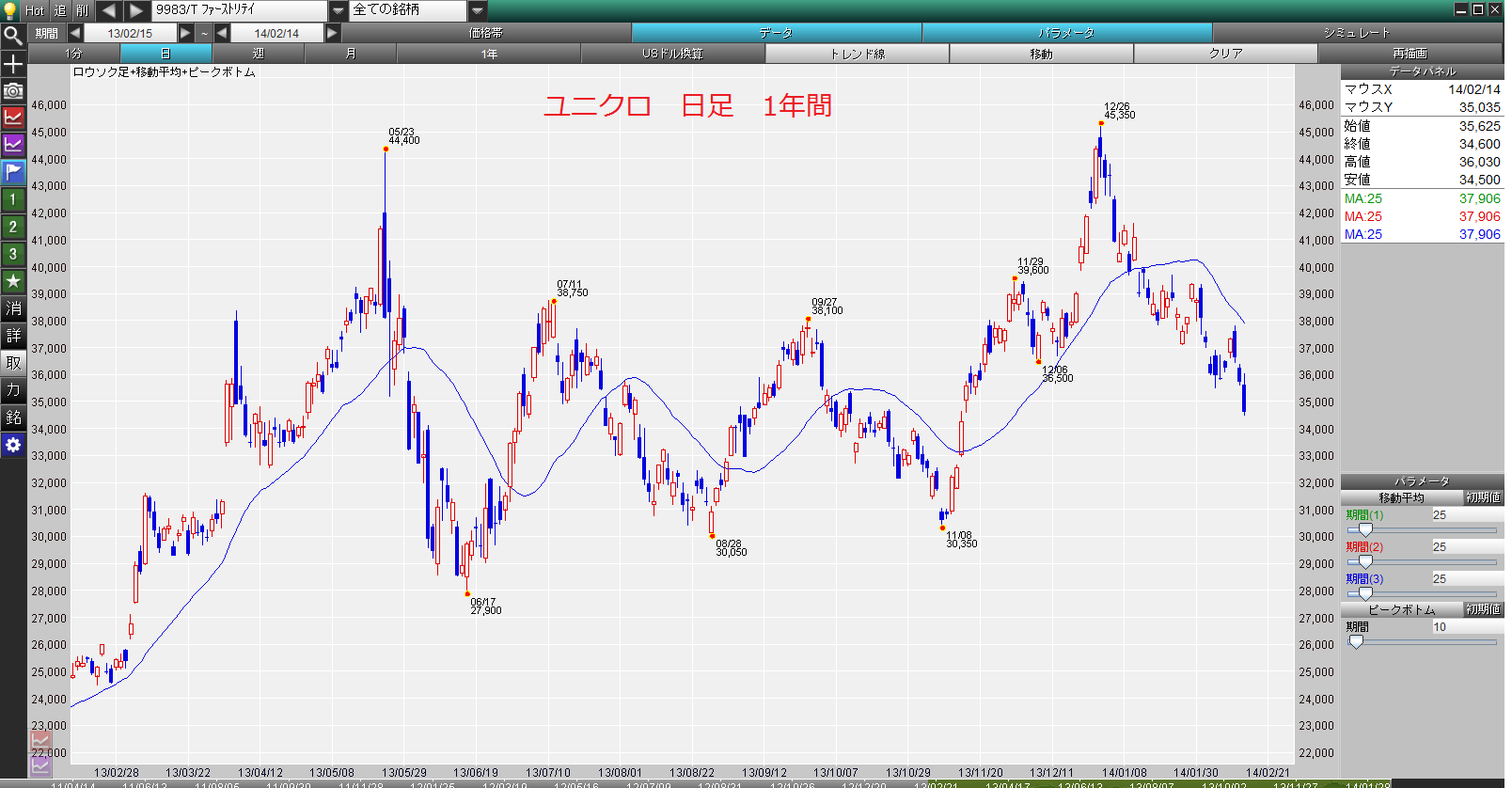Click the 期間(3) slider handle
The image size is (1512, 788).
(1365, 594)
